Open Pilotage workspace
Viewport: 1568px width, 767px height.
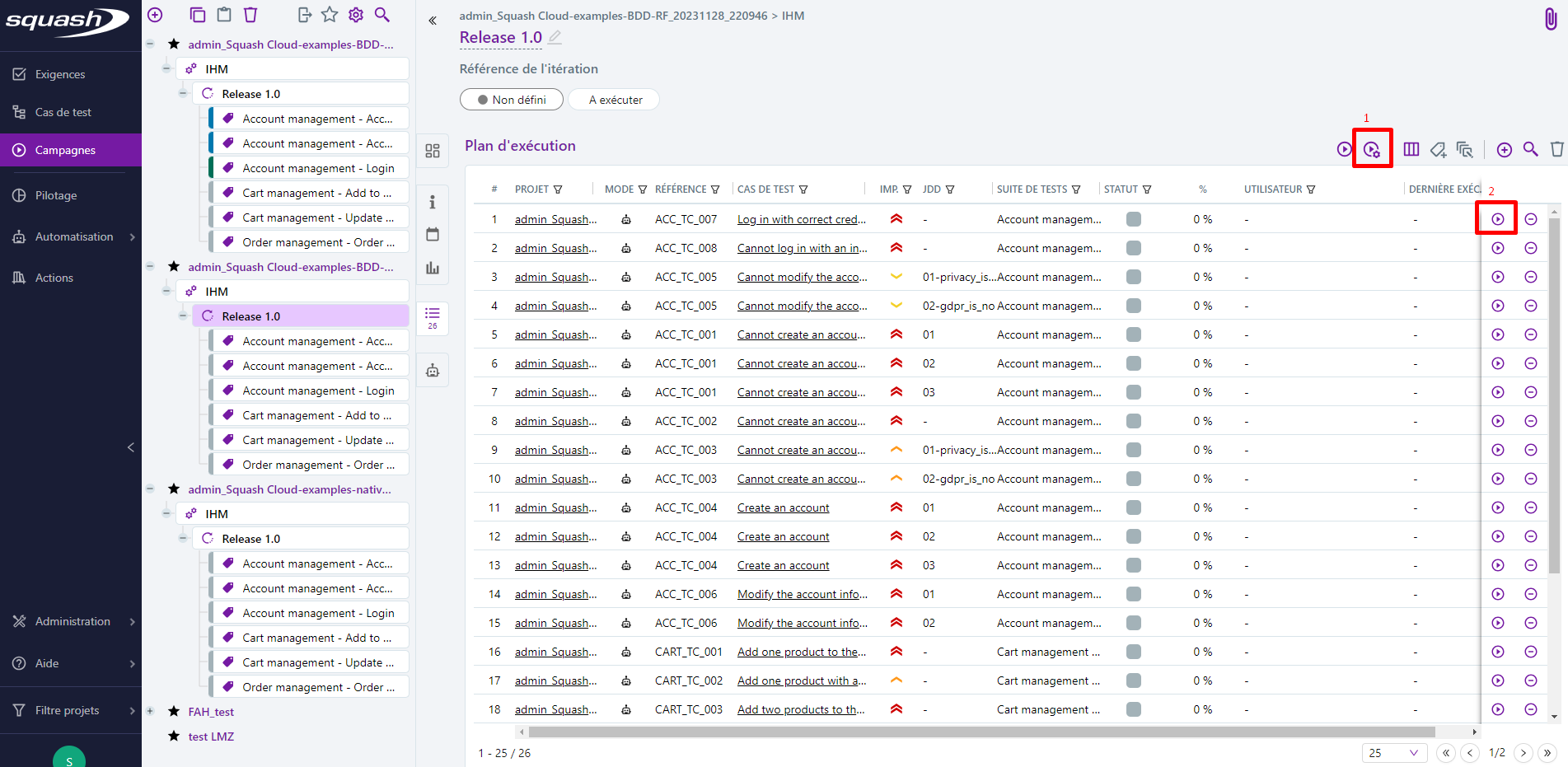click(71, 195)
